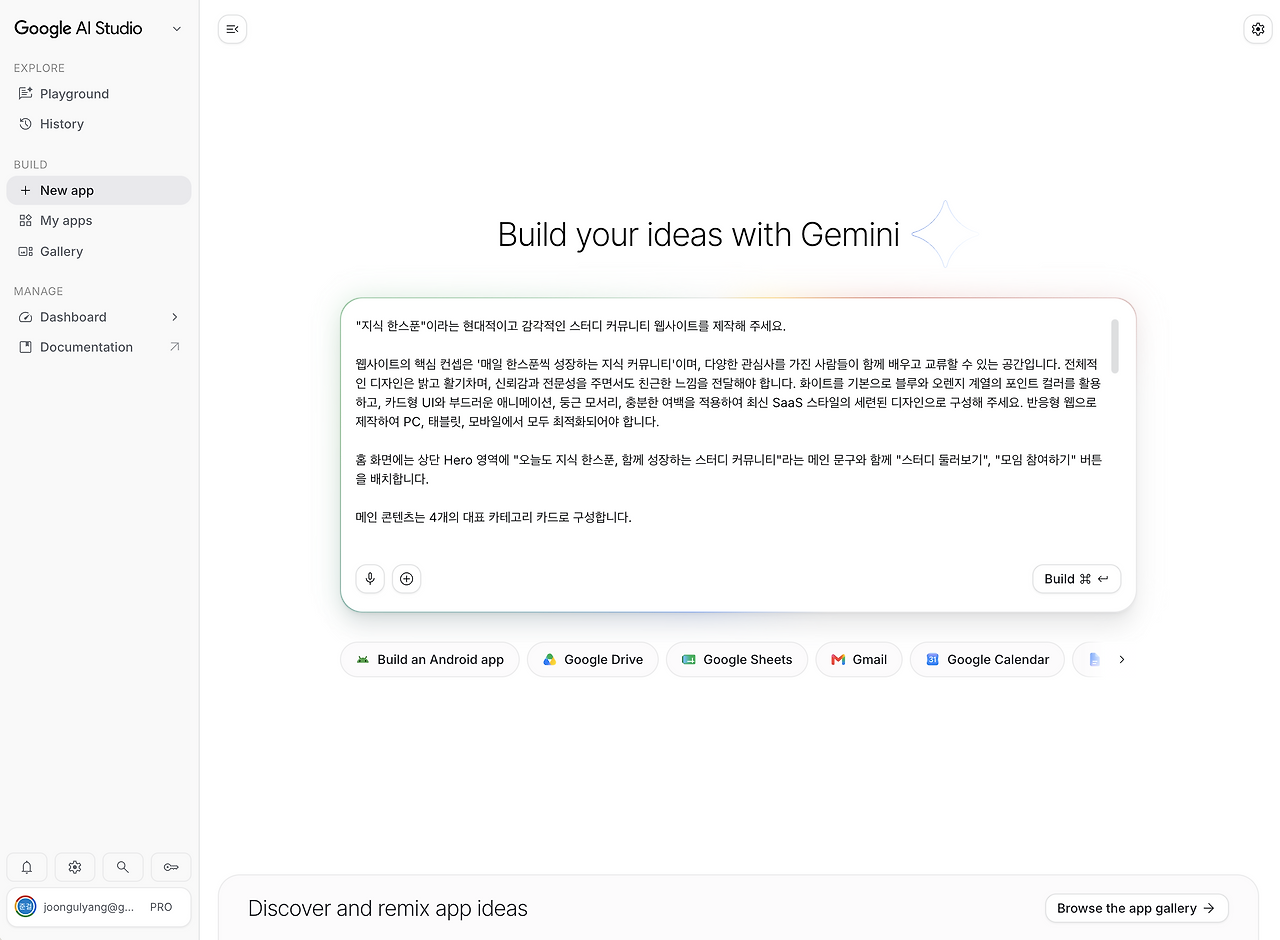Image resolution: width=1280 pixels, height=940 pixels.
Task: Click the Build button
Action: (1077, 579)
